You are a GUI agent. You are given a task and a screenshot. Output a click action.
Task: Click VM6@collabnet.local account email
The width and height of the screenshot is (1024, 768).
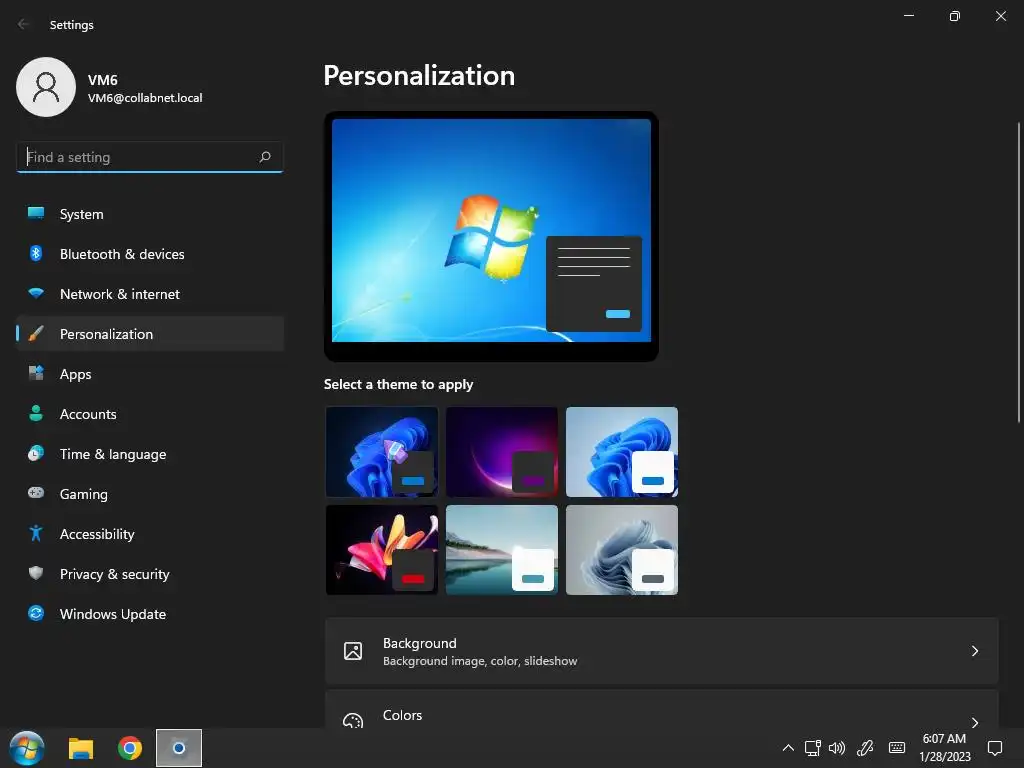click(x=145, y=98)
